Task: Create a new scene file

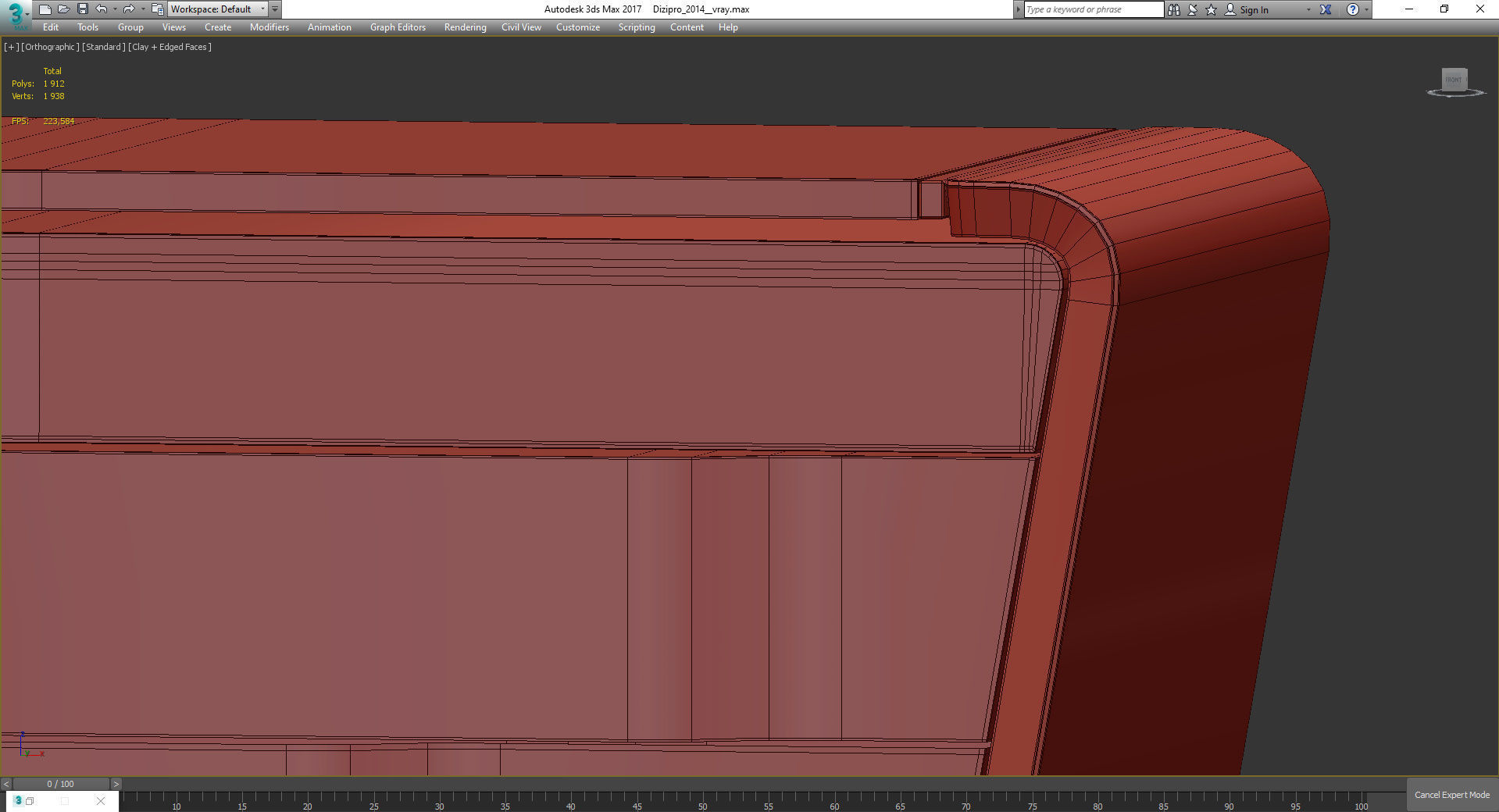Action: pos(45,9)
